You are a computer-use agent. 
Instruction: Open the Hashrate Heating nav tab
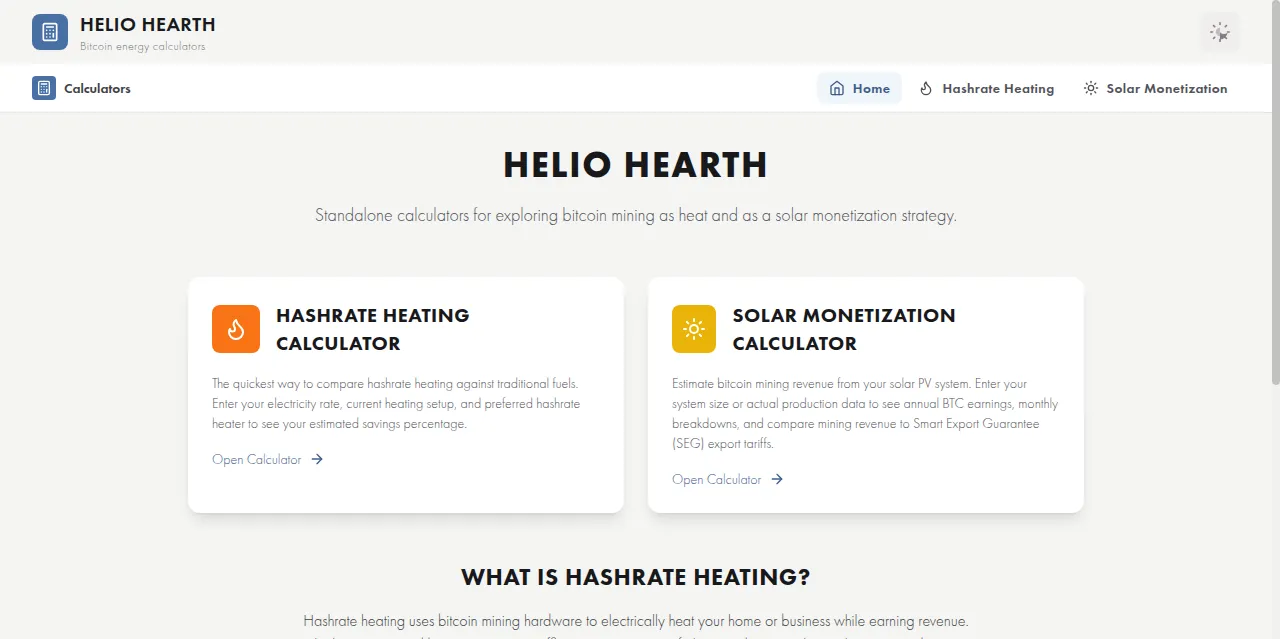(x=986, y=88)
